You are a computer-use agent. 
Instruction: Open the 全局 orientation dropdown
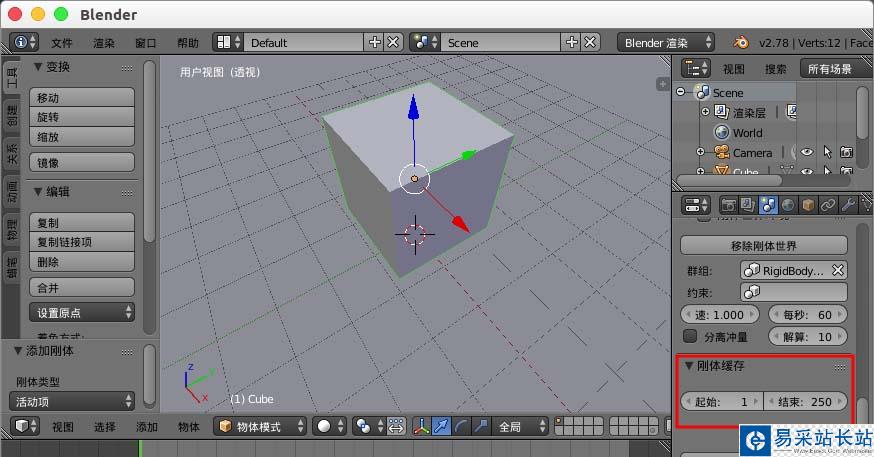coord(522,426)
